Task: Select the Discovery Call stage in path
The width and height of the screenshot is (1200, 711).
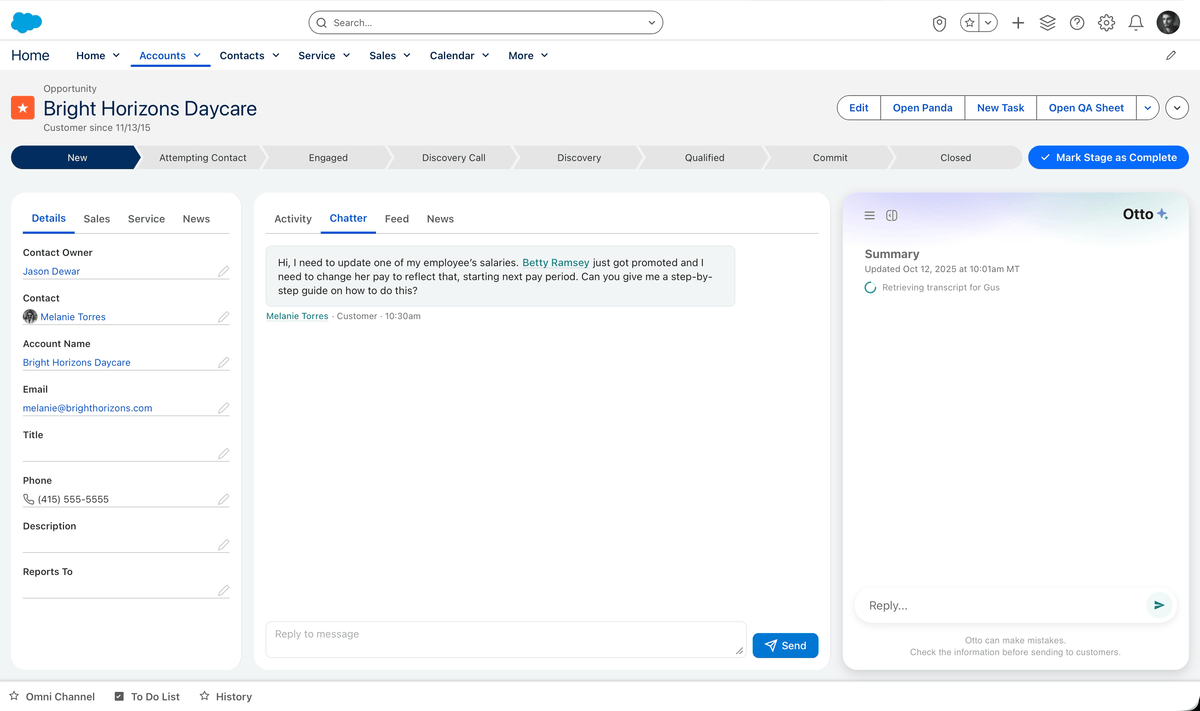Action: pyautogui.click(x=453, y=157)
